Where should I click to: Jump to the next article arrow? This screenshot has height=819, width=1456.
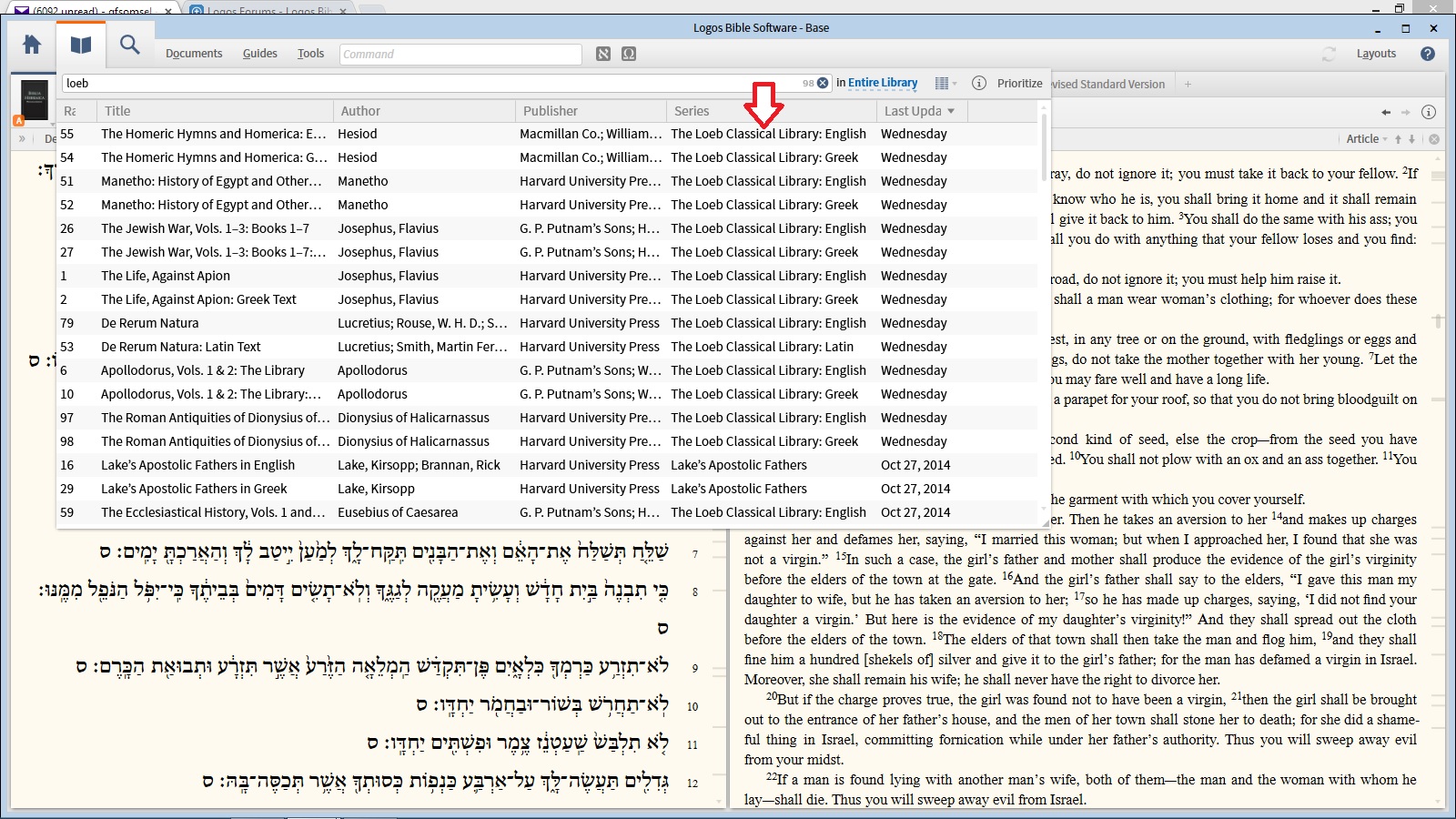pyautogui.click(x=1412, y=139)
